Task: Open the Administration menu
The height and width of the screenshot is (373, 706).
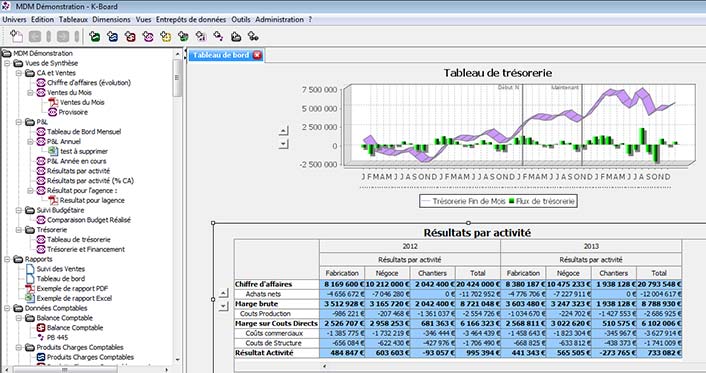Action: pos(279,19)
